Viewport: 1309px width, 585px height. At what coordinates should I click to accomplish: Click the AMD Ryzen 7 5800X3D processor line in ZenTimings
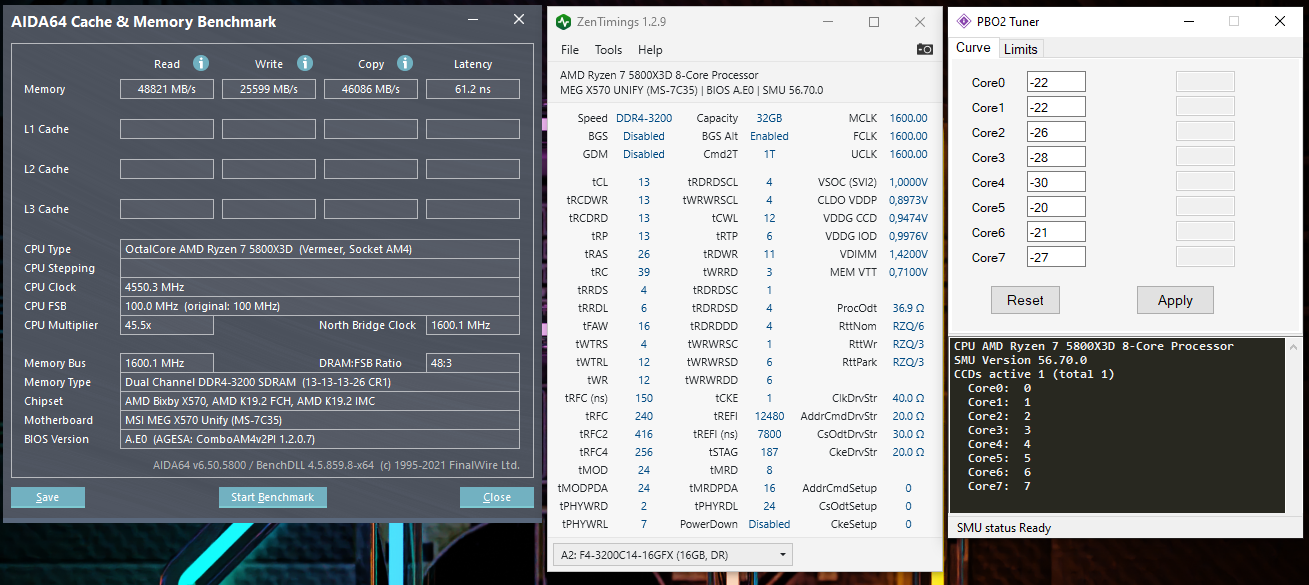pyautogui.click(x=660, y=75)
